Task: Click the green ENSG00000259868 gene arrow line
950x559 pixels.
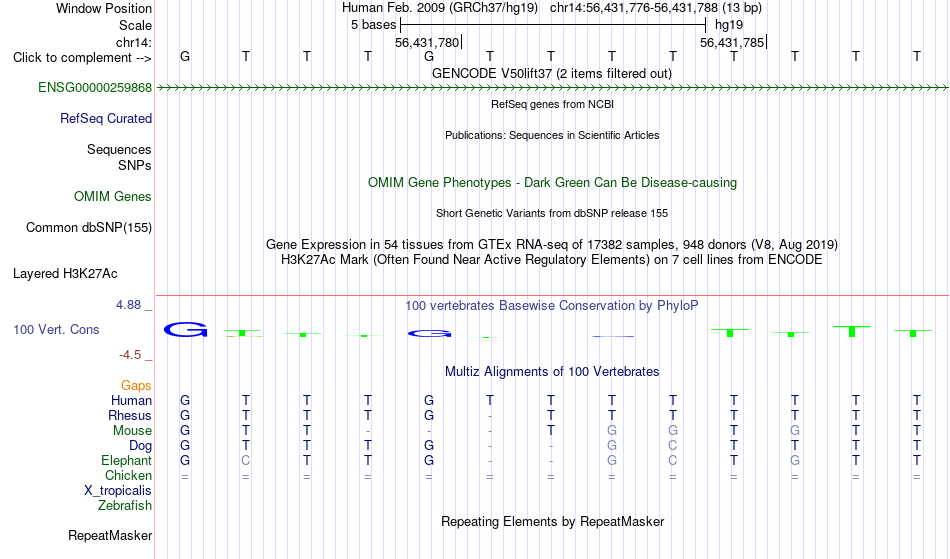Action: click(x=552, y=88)
